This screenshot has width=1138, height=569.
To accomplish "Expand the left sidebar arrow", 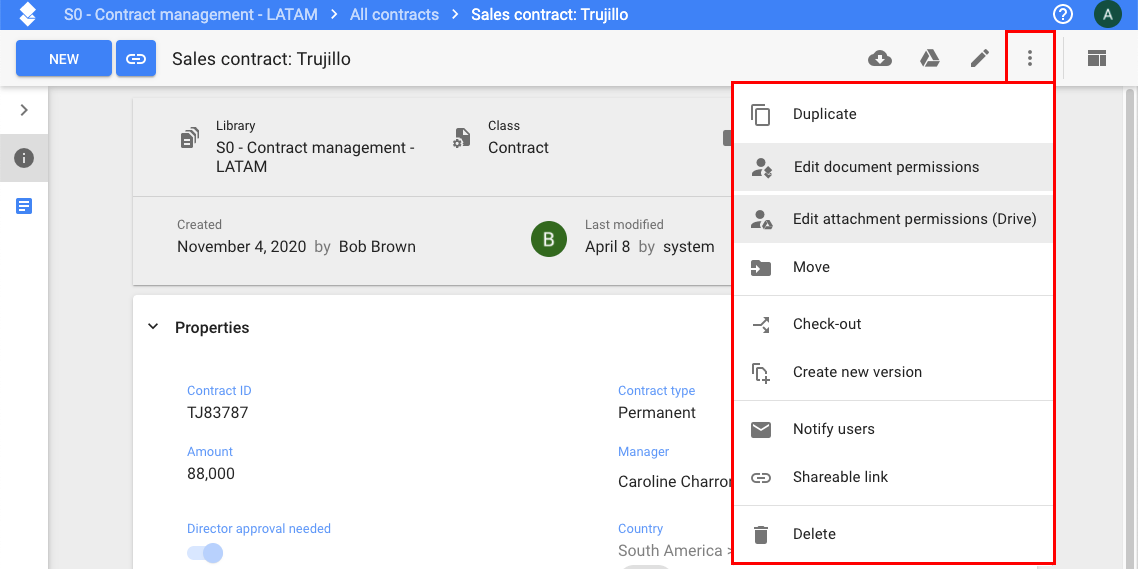I will point(24,110).
